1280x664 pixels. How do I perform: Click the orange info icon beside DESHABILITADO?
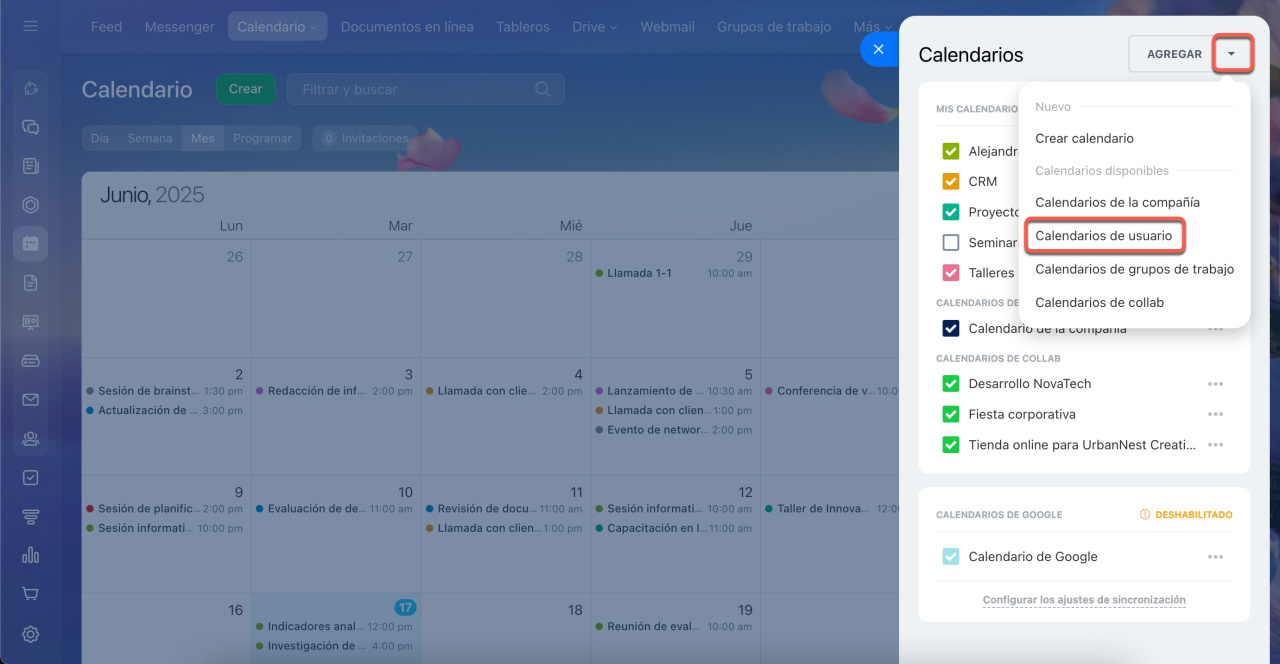[1145, 515]
